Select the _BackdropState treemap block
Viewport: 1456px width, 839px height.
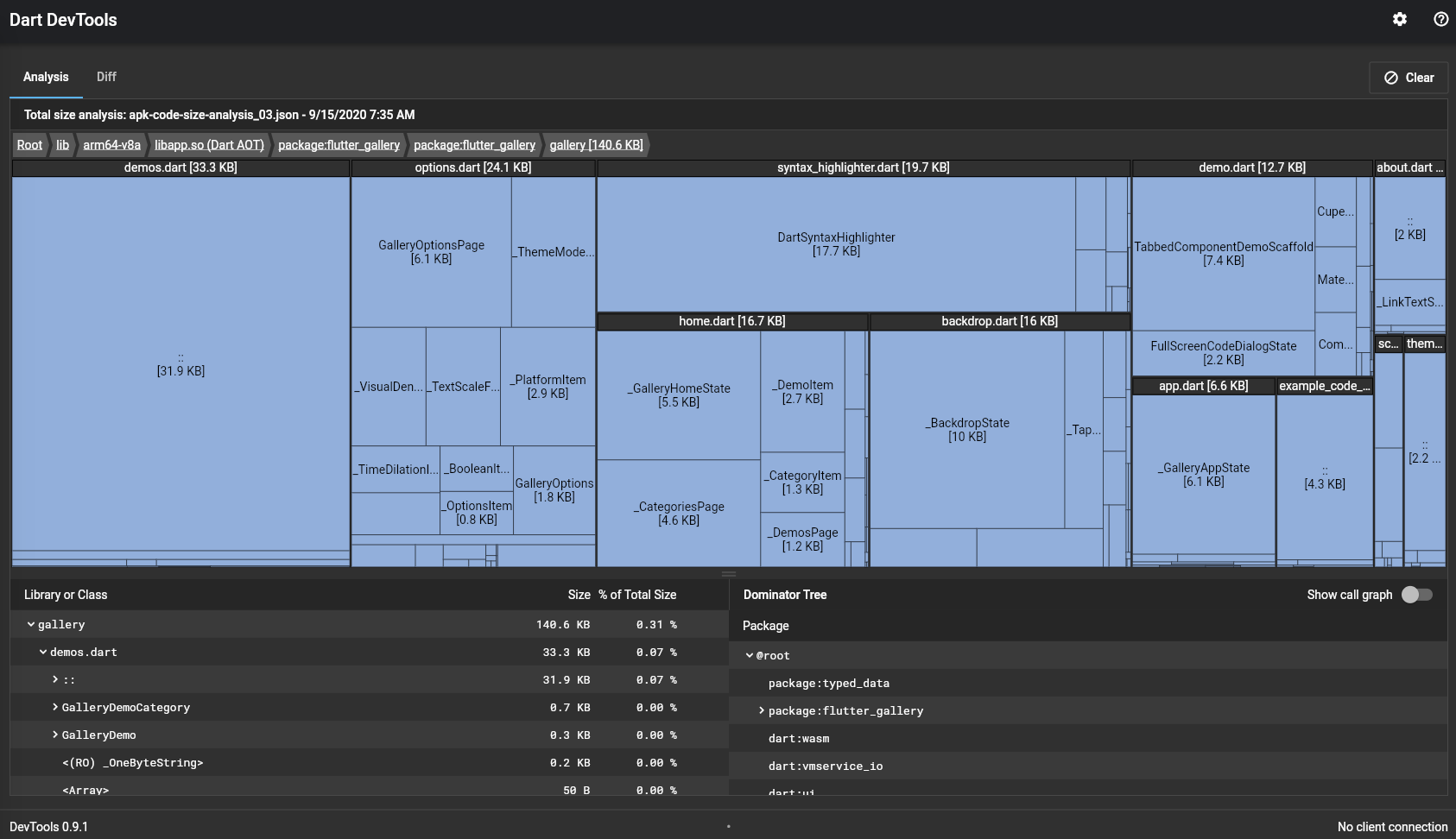tap(967, 429)
